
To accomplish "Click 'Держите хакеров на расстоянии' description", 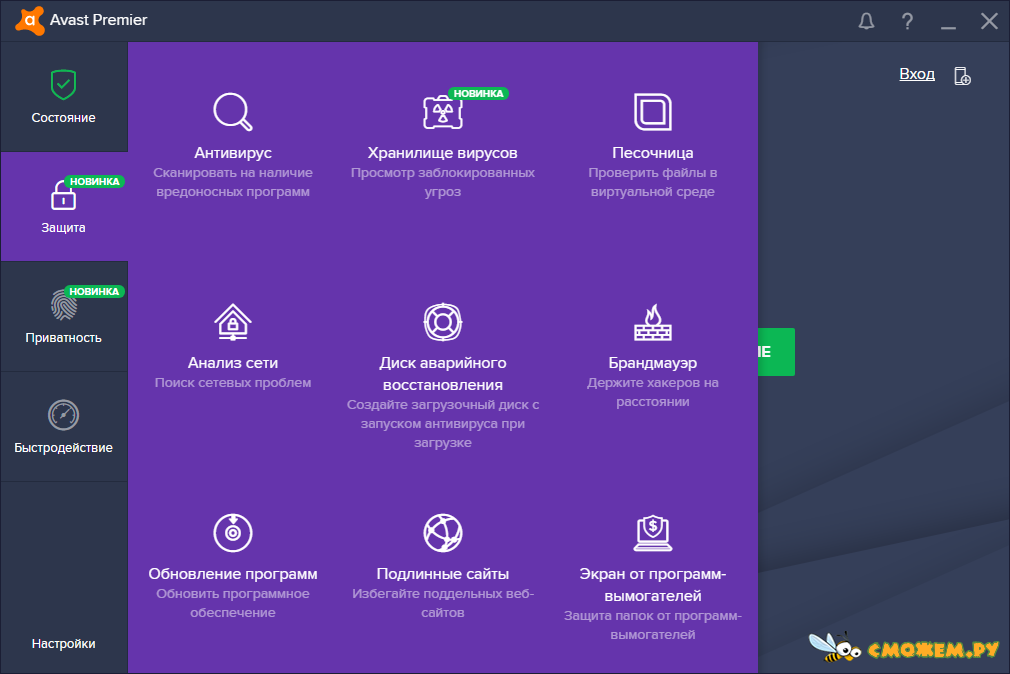I will pyautogui.click(x=653, y=392).
